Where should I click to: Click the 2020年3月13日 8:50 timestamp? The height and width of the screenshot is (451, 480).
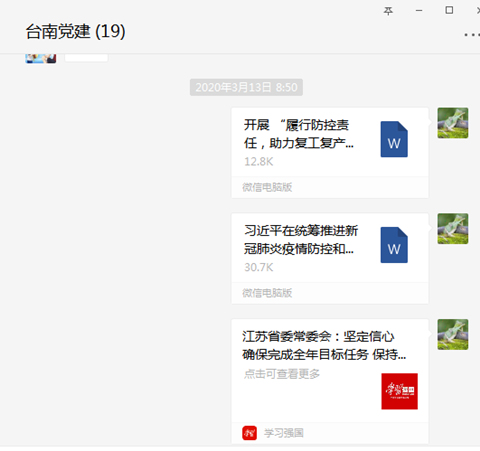click(246, 87)
